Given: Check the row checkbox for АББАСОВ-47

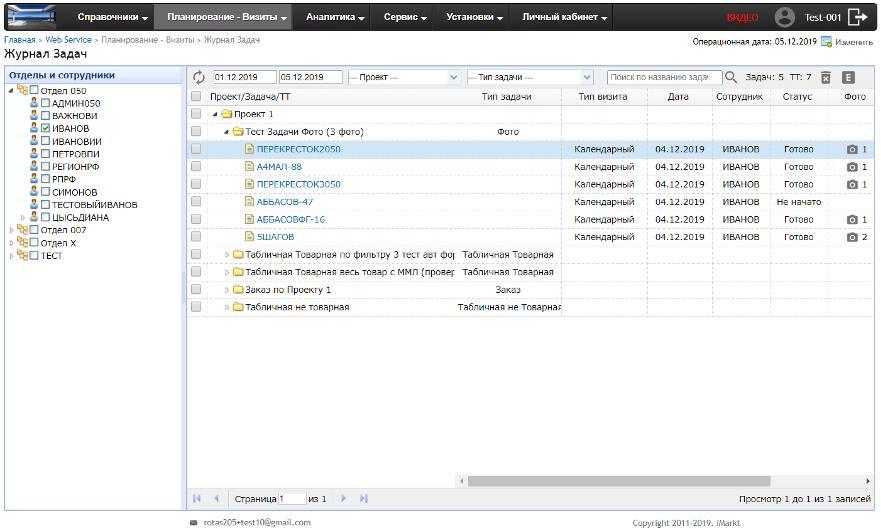Looking at the screenshot, I should pyautogui.click(x=196, y=201).
